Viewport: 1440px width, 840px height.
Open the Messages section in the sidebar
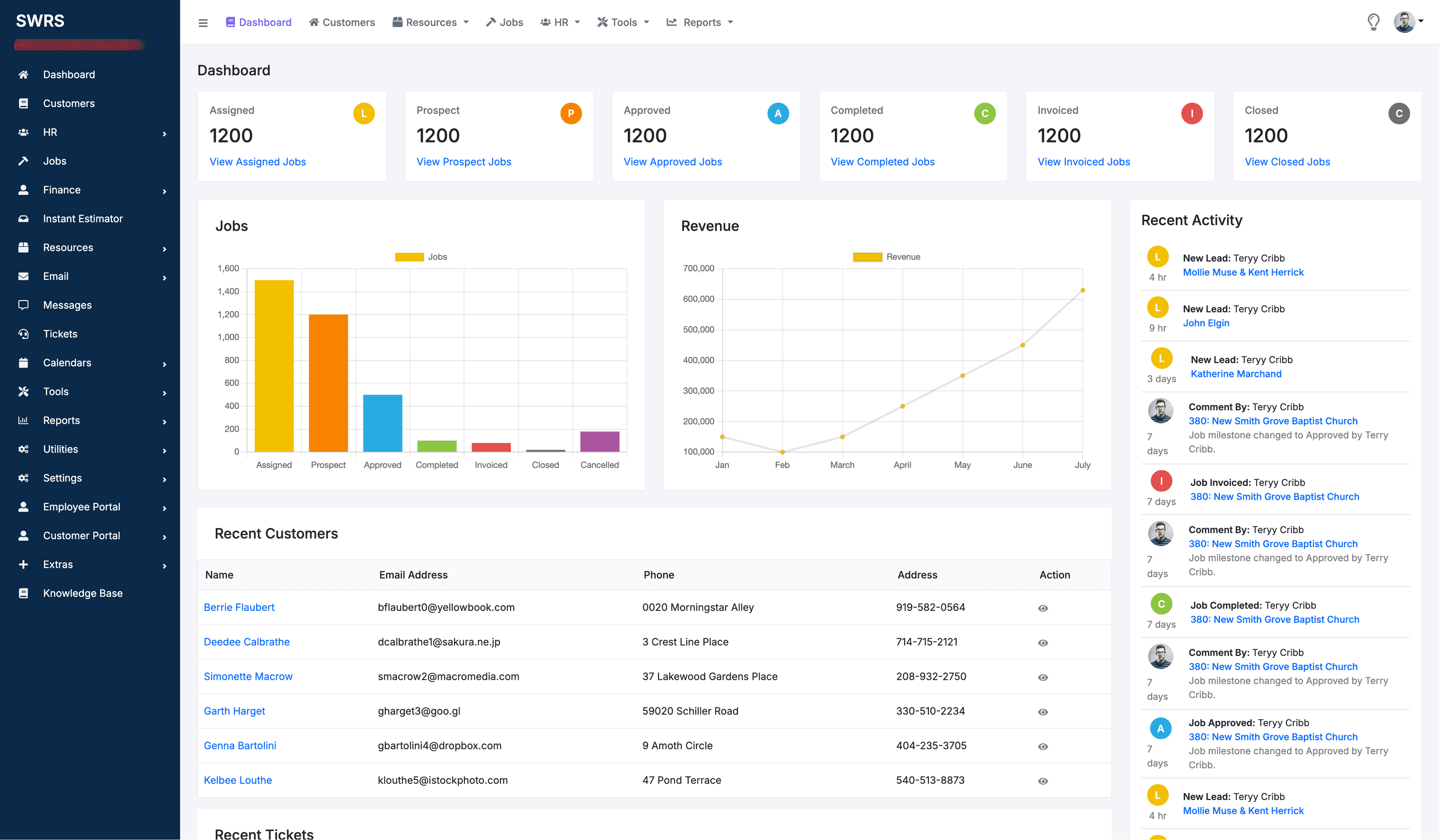(x=67, y=304)
